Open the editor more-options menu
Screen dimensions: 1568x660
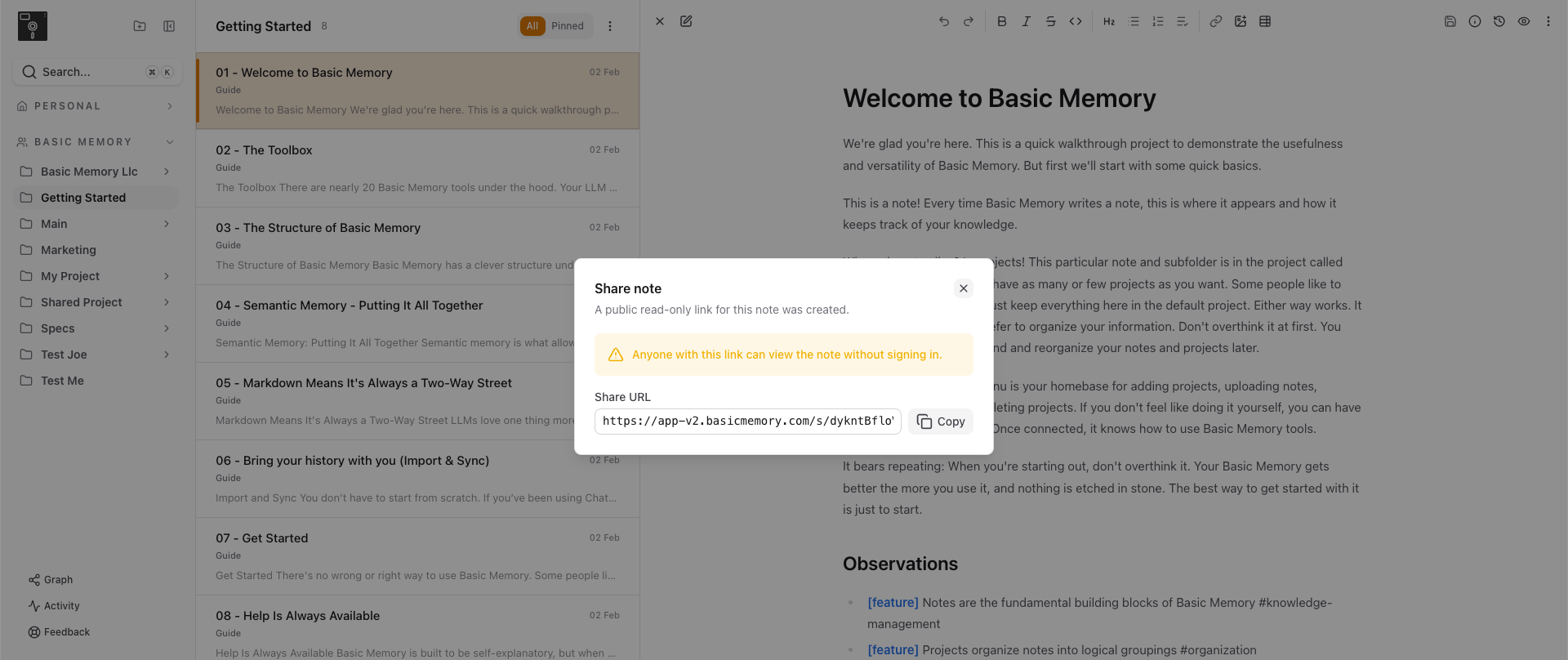1548,22
